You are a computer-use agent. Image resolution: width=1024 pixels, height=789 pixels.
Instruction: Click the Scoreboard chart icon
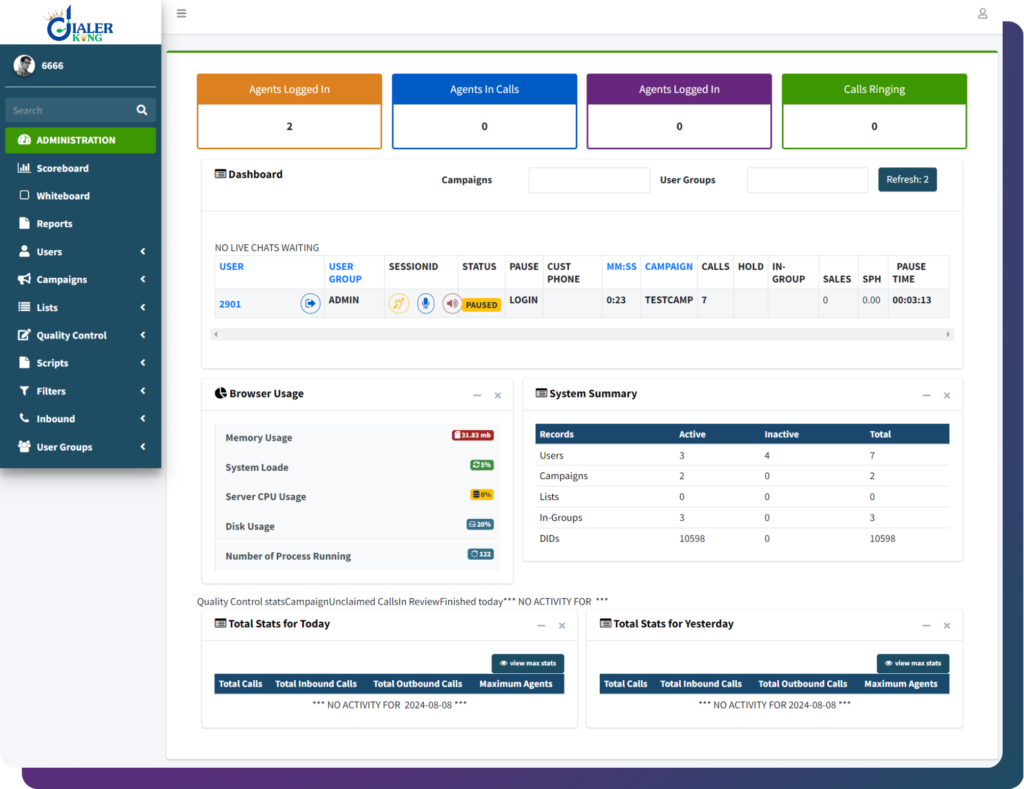coord(24,168)
